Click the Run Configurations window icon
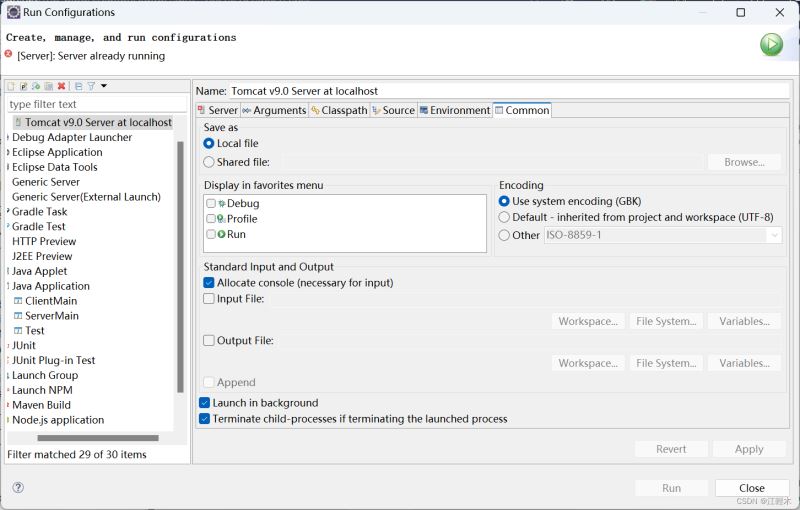The height and width of the screenshot is (510, 800). click(13, 12)
